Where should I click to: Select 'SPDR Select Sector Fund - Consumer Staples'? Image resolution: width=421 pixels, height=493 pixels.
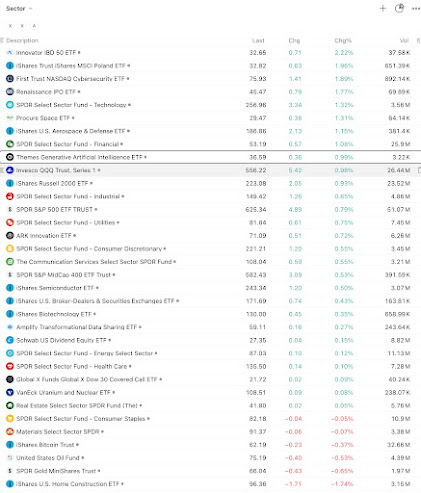click(x=81, y=419)
